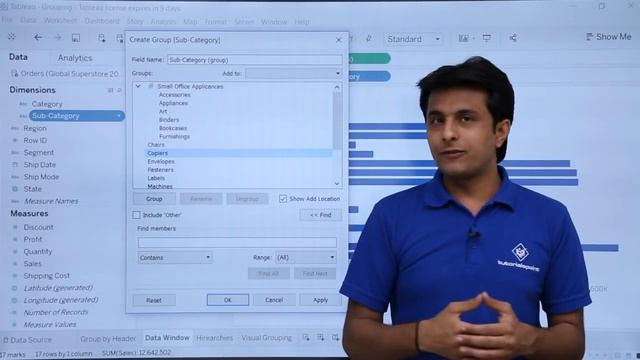Click the New Data Source toolbar icon
640x360 pixels.
click(x=102, y=38)
